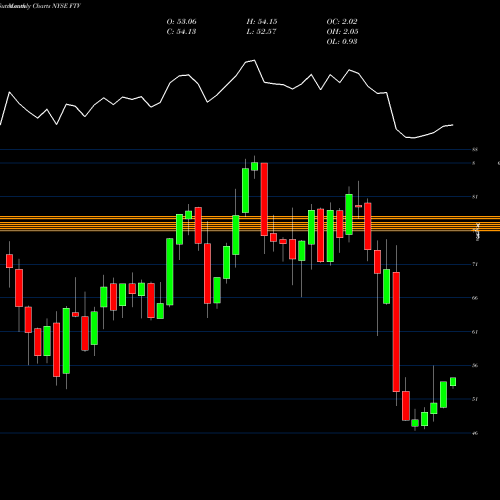Click the 'OL: 0.93' value

tap(342, 42)
